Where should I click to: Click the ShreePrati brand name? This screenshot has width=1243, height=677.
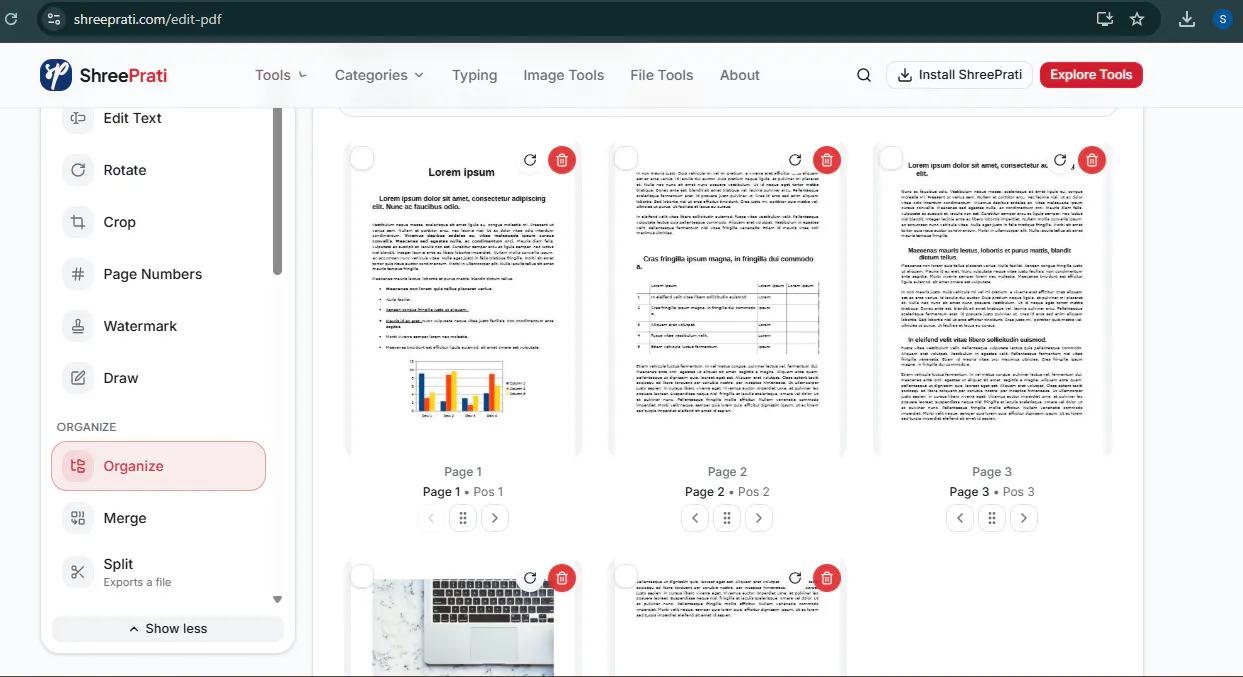click(123, 76)
